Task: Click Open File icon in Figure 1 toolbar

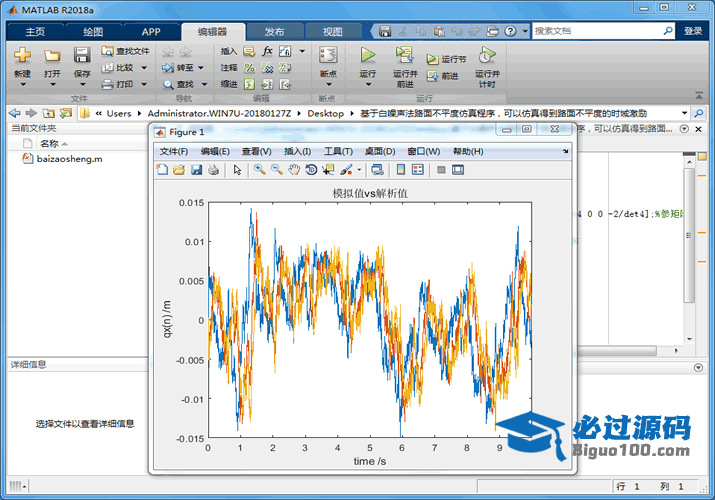Action: (x=179, y=170)
